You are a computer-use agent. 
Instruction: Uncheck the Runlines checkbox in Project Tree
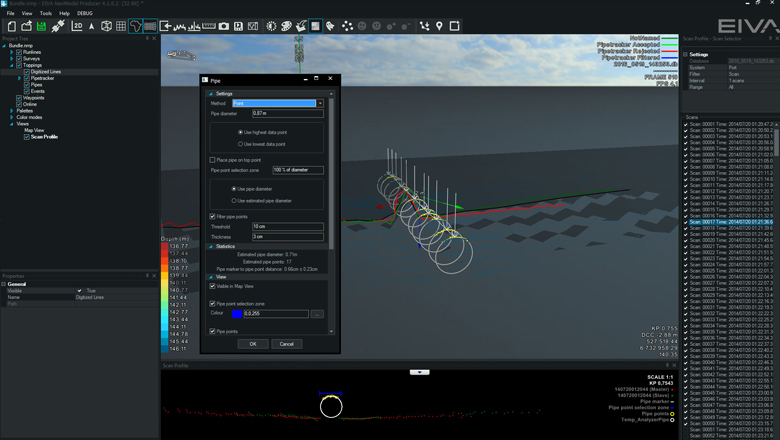pyautogui.click(x=19, y=52)
